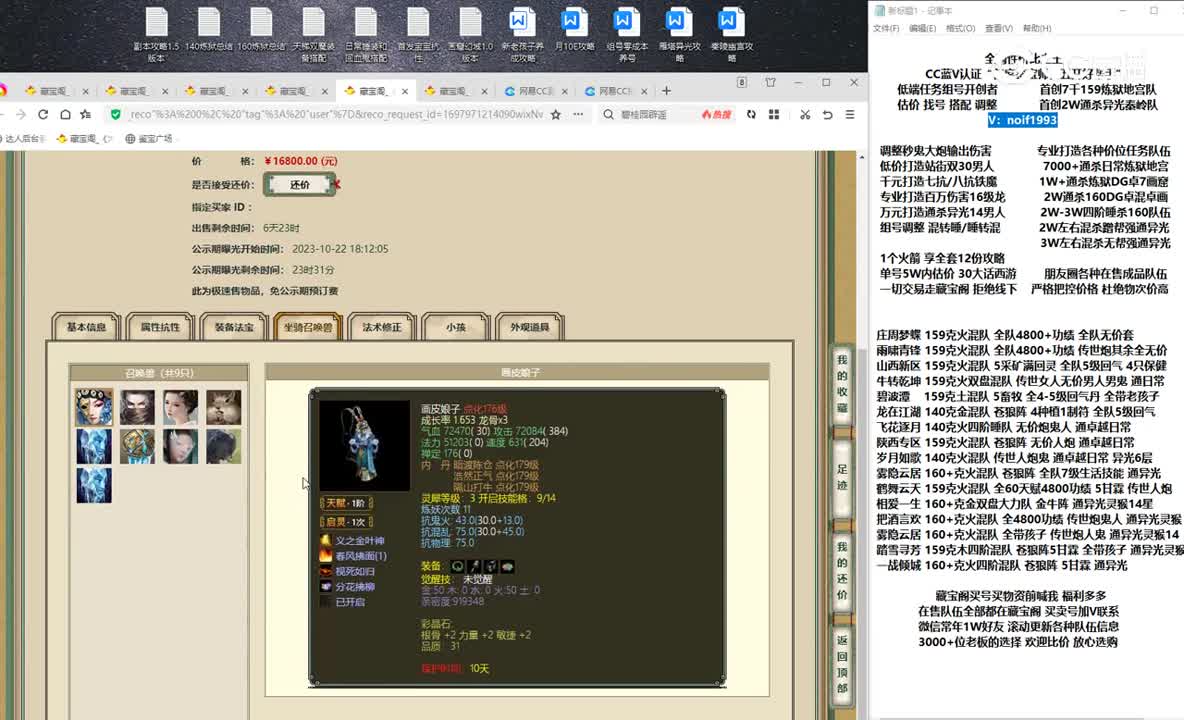The height and width of the screenshot is (720, 1184).
Task: Click the first equipment icon after 装备
Action: click(458, 566)
